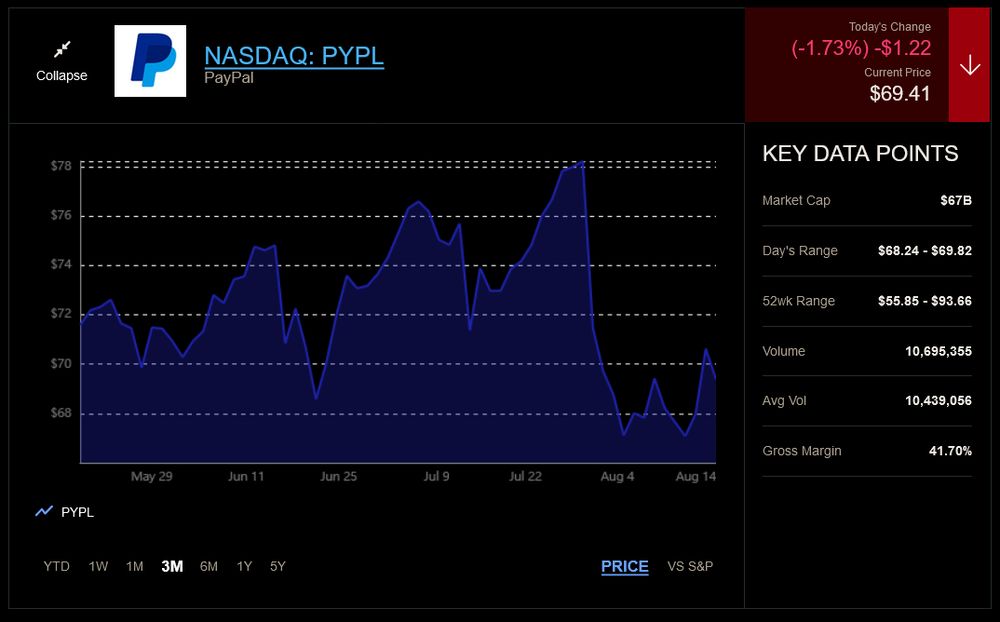Click the PayPal company name text
The width and height of the screenshot is (1000, 622).
click(229, 78)
